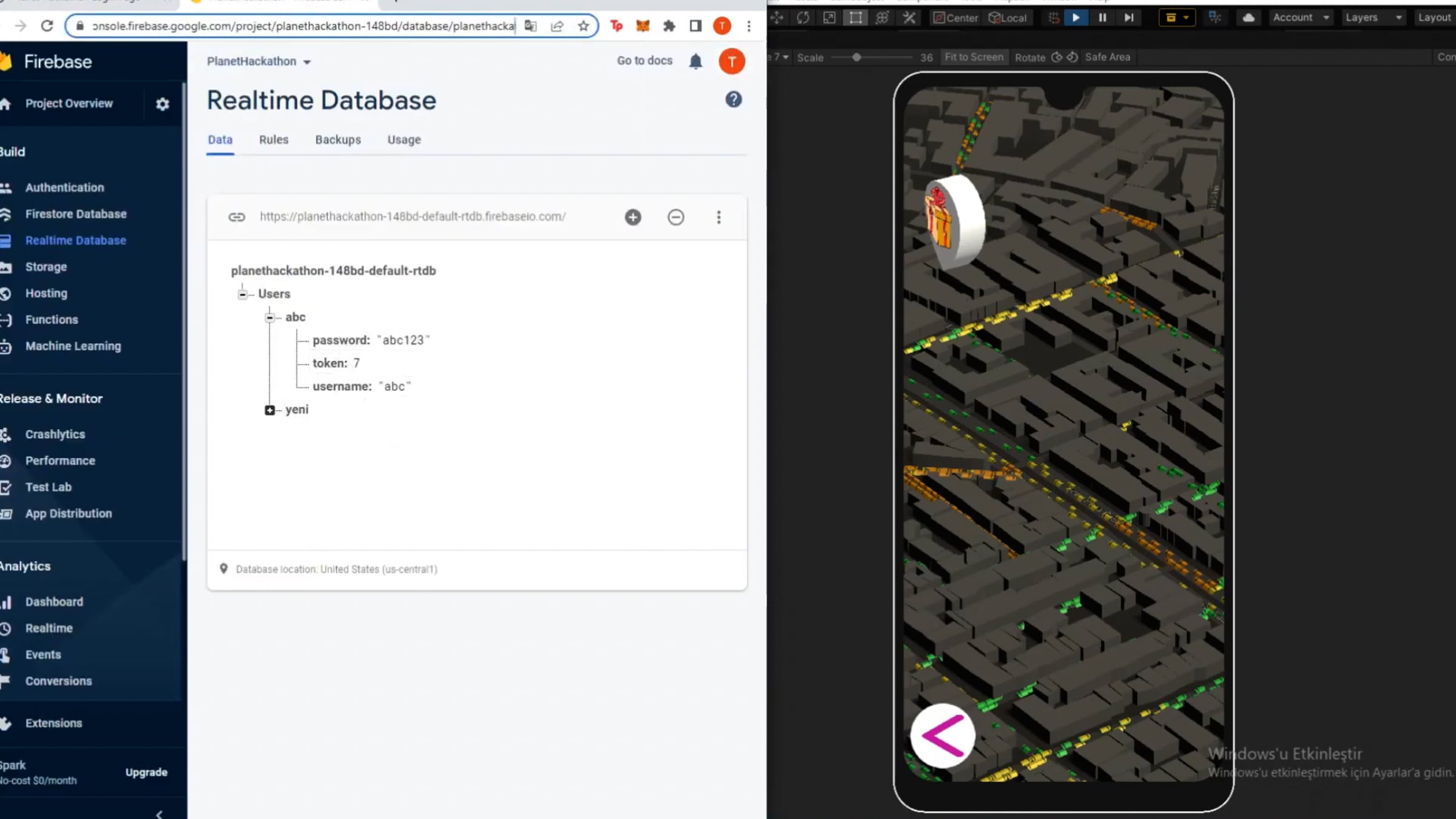The image size is (1456, 819).
Task: Open project settings gear
Action: pos(162,104)
